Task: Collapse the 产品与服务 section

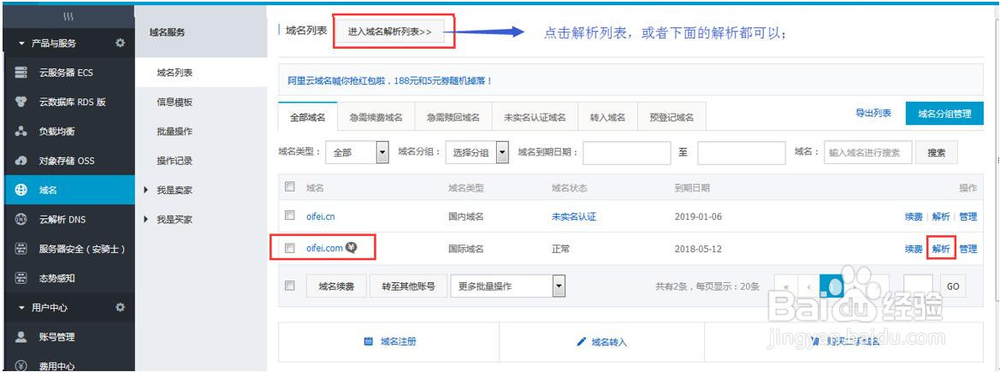Action: 22,43
